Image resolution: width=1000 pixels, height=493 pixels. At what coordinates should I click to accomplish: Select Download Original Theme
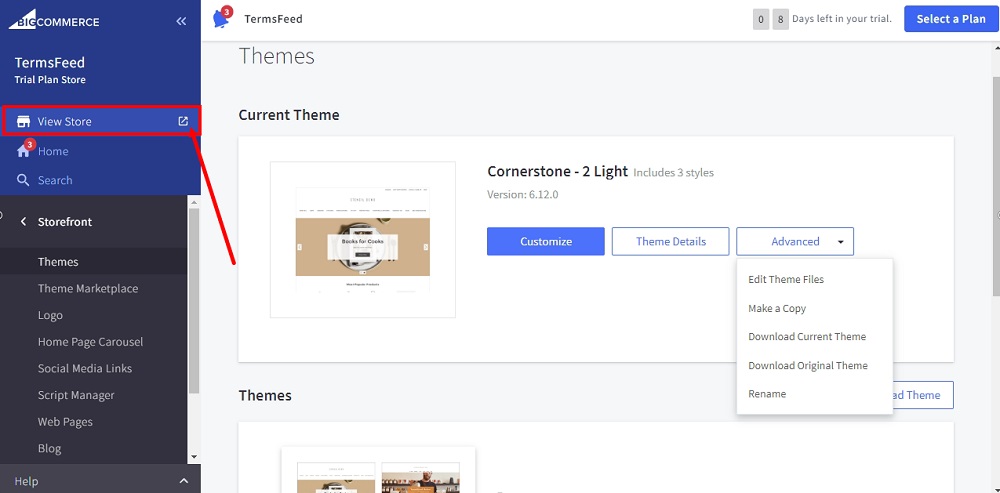click(x=807, y=365)
